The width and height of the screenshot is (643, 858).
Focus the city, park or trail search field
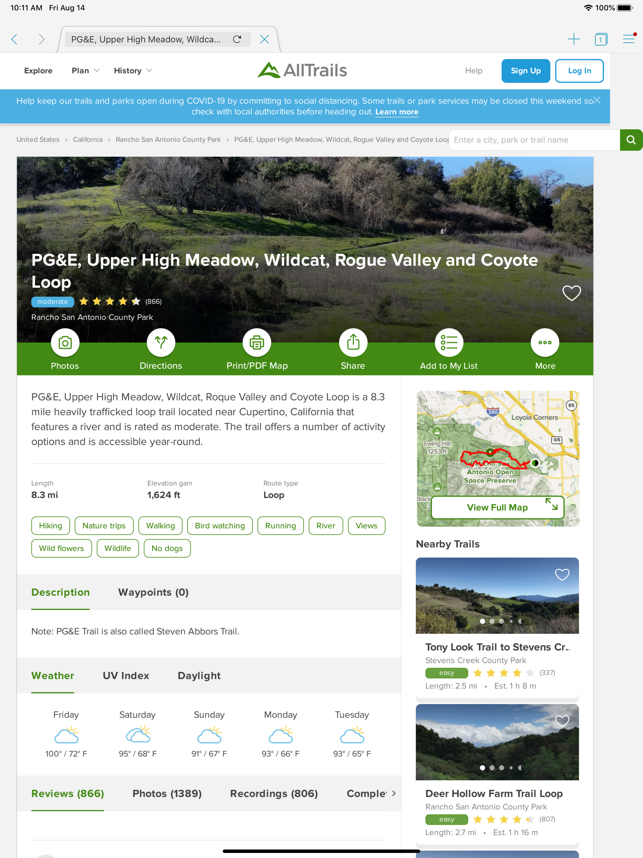534,140
